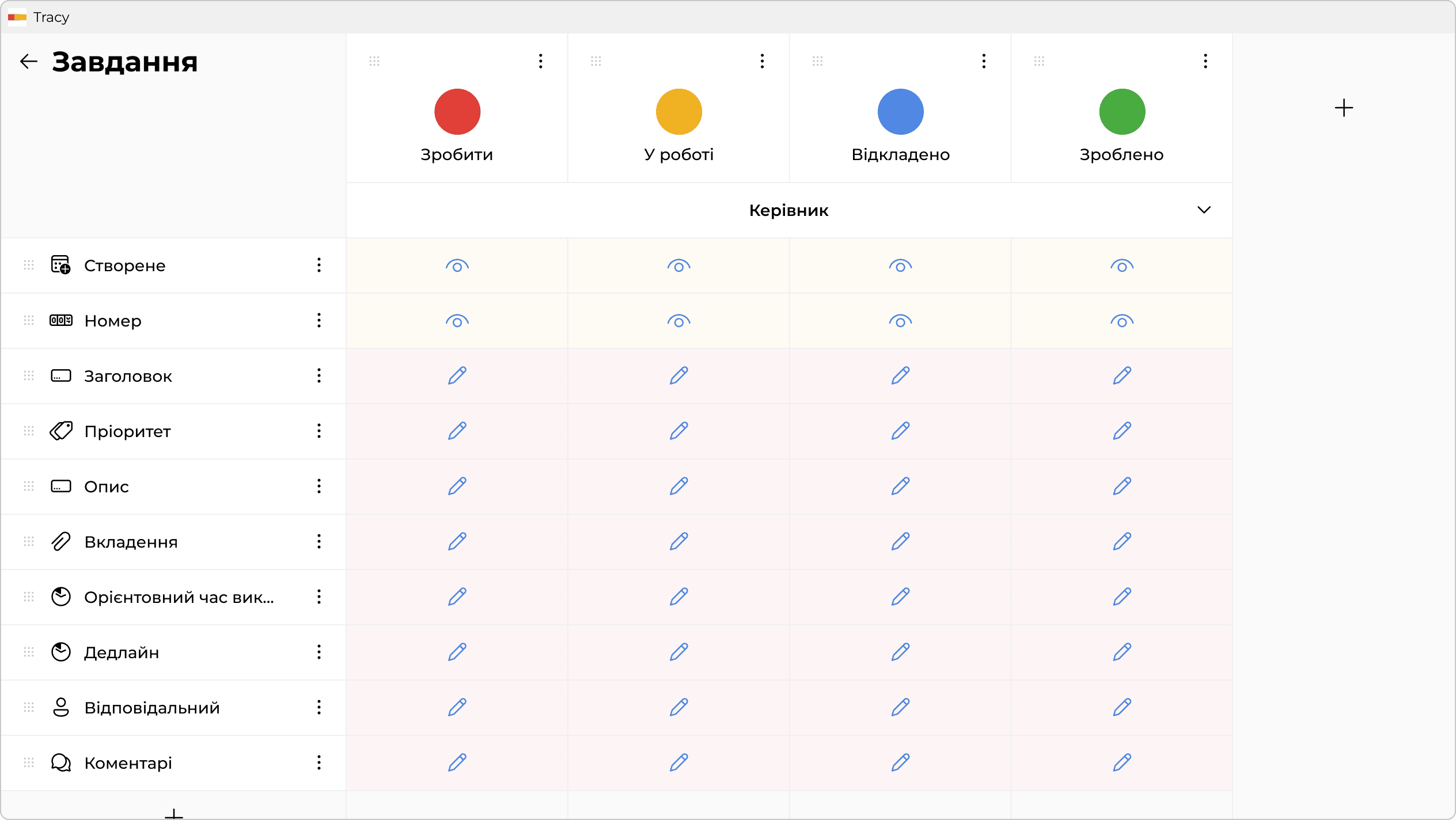Click the drag handle of Заголовок row
The image size is (1456, 820).
tap(29, 375)
